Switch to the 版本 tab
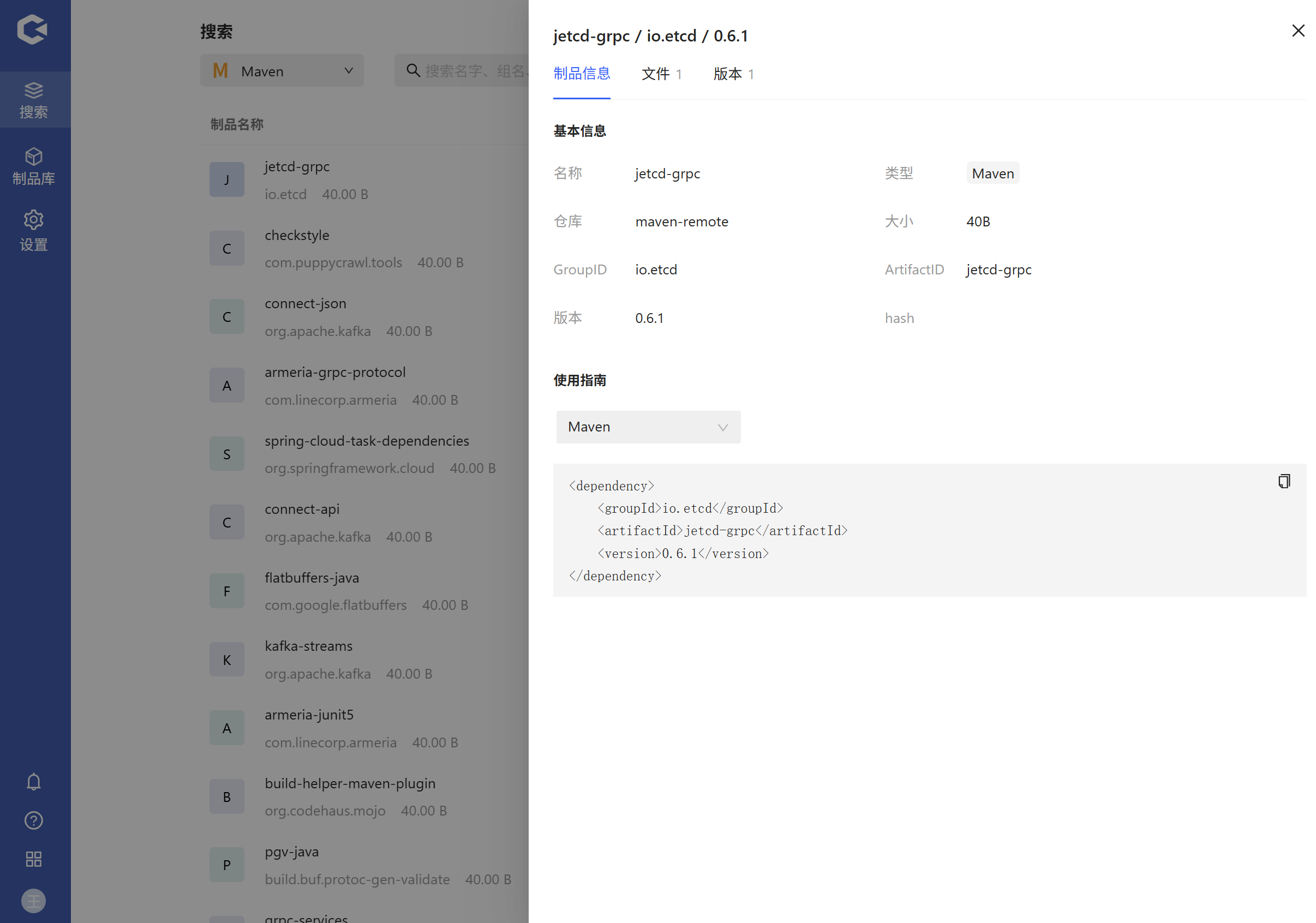 pyautogui.click(x=733, y=74)
